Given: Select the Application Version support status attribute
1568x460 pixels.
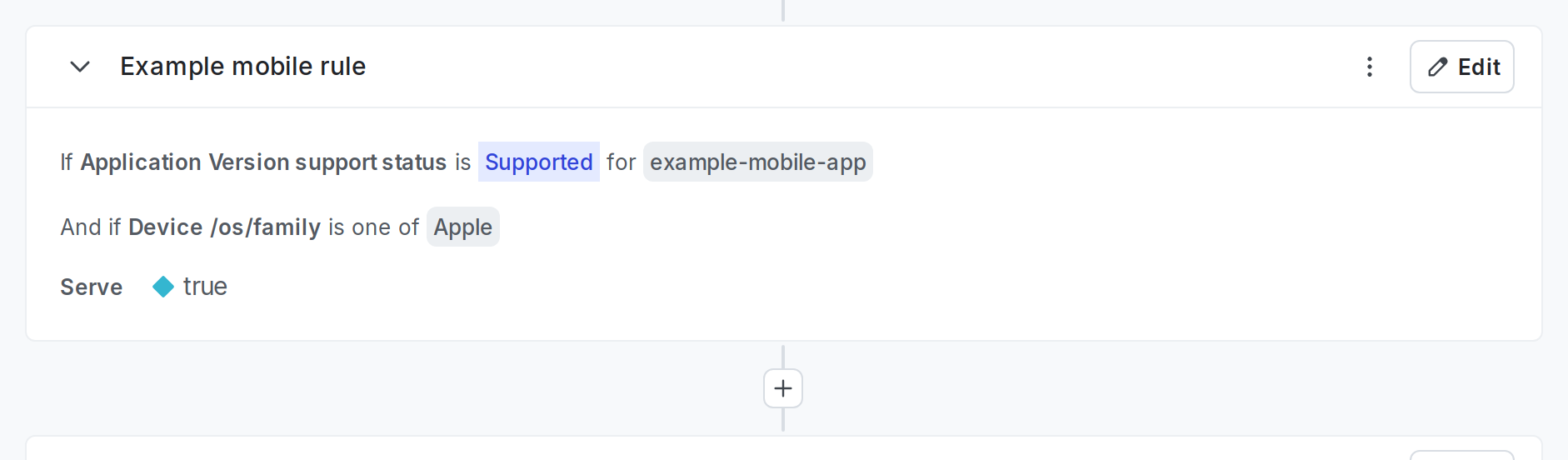Looking at the screenshot, I should (x=263, y=162).
